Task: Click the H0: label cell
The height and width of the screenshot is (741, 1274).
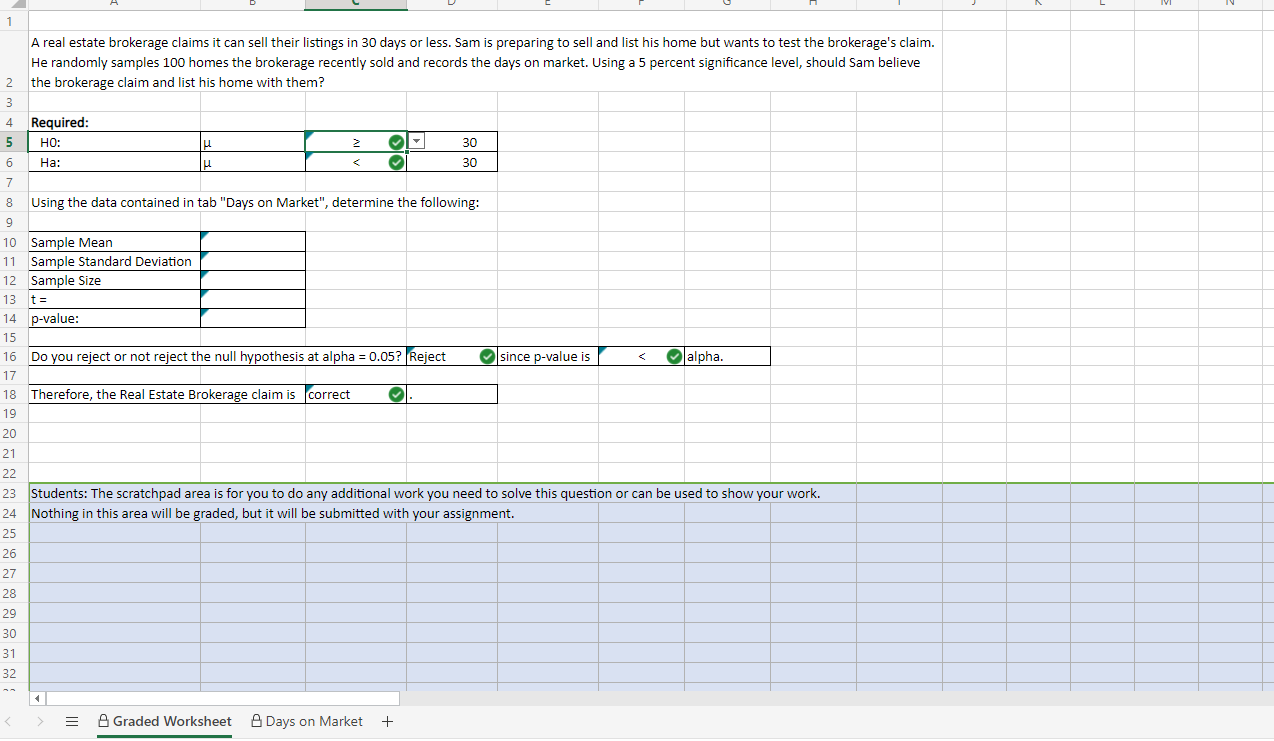Action: 115,142
